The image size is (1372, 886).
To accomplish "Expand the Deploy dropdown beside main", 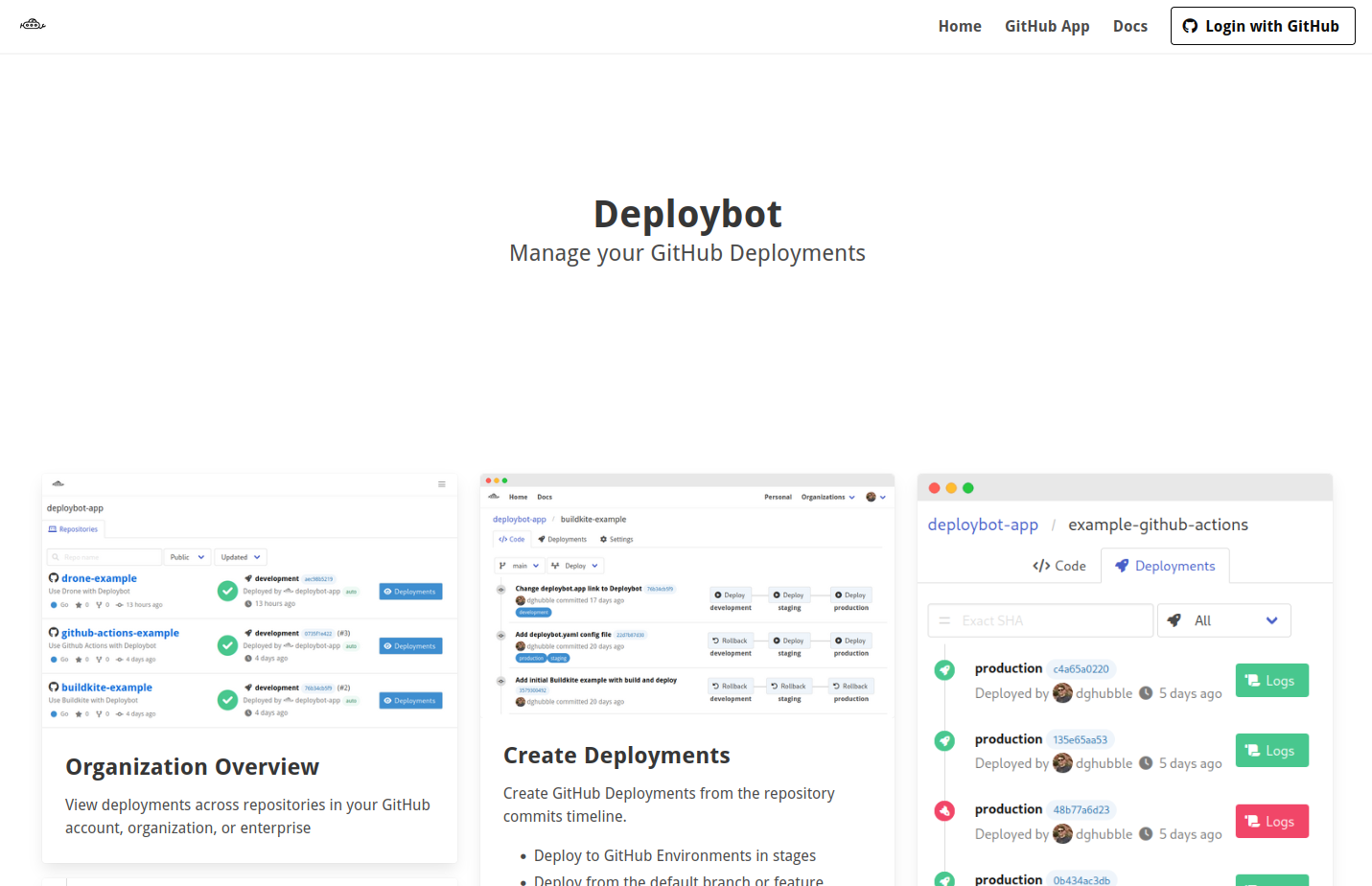I will coord(575,566).
